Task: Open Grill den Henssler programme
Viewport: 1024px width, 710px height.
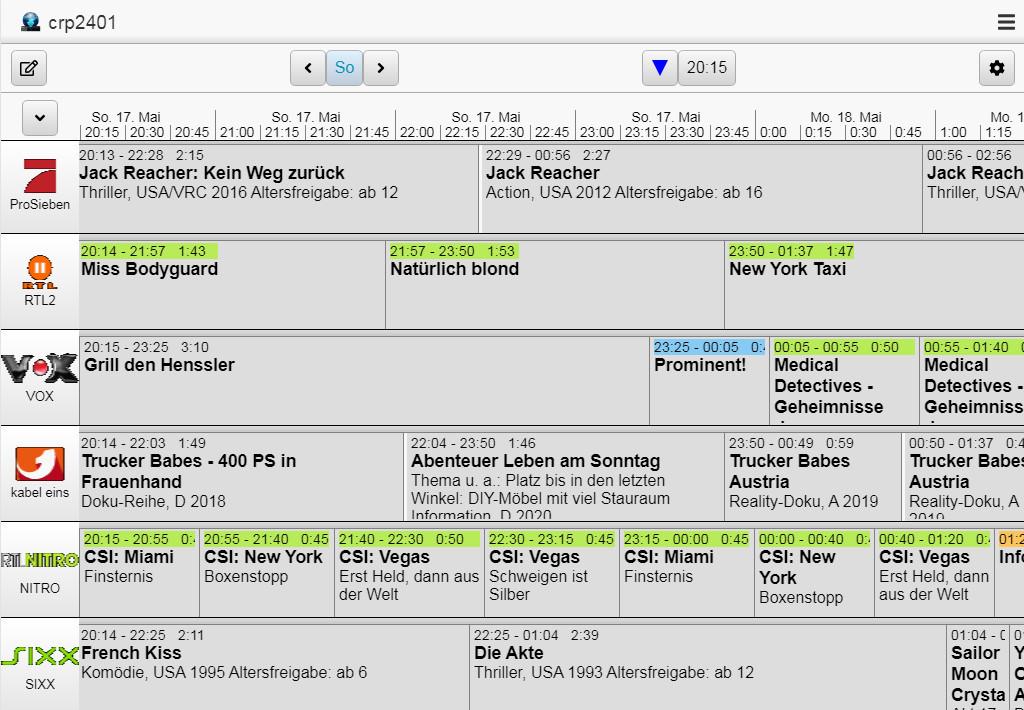Action: 364,381
